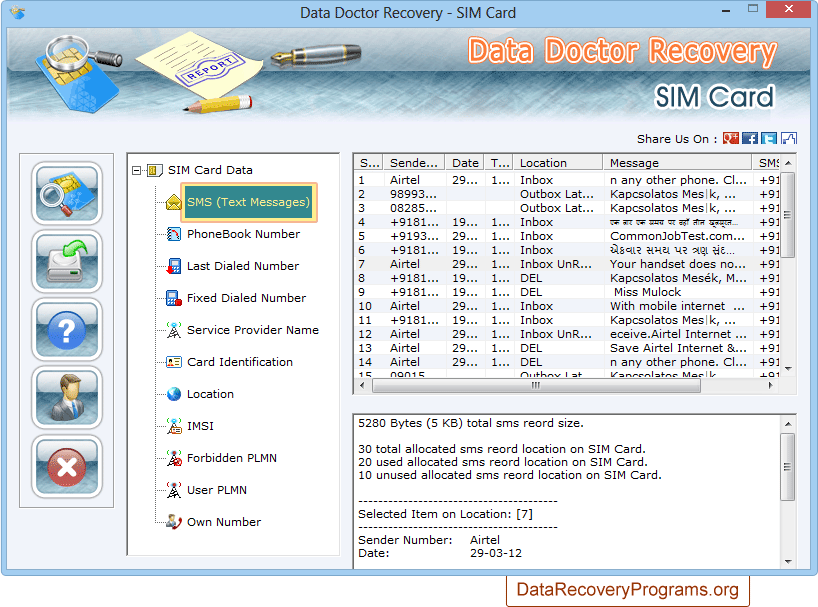Open Forbidden PLMN entry
The image size is (818, 607).
tap(232, 458)
